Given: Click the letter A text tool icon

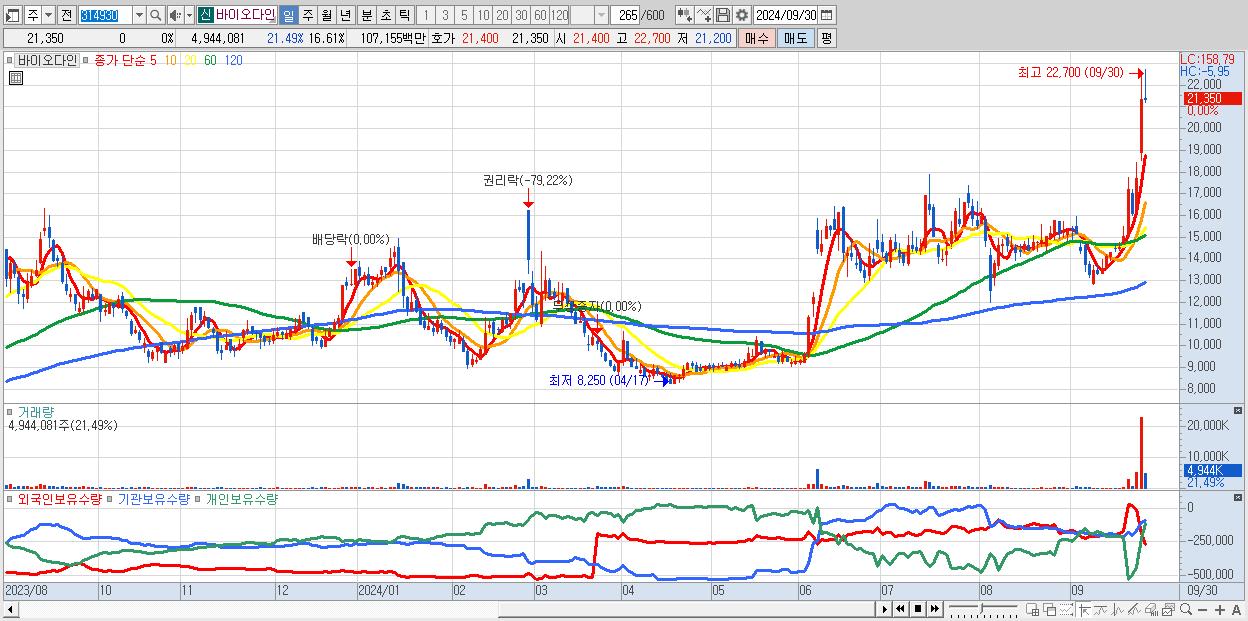Looking at the screenshot, I should [x=1236, y=609].
